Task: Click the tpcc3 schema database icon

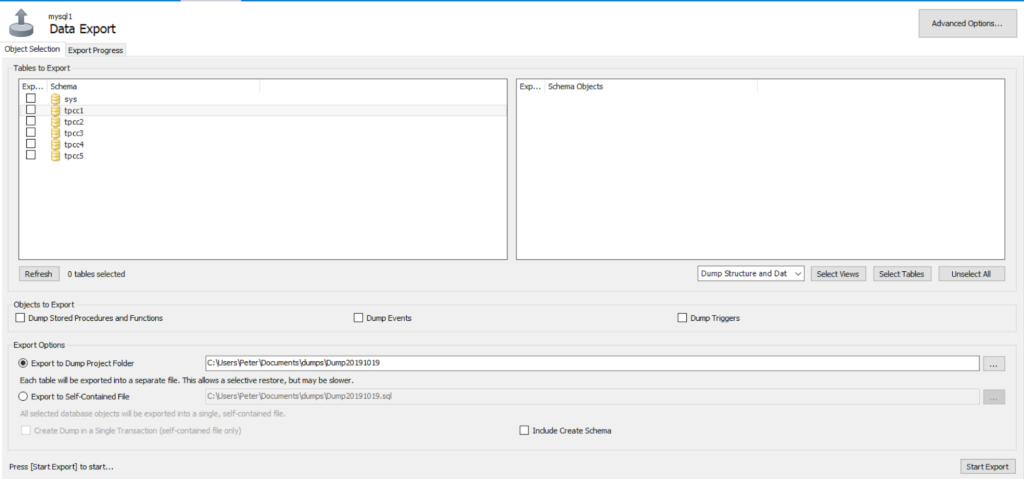Action: click(x=56, y=133)
